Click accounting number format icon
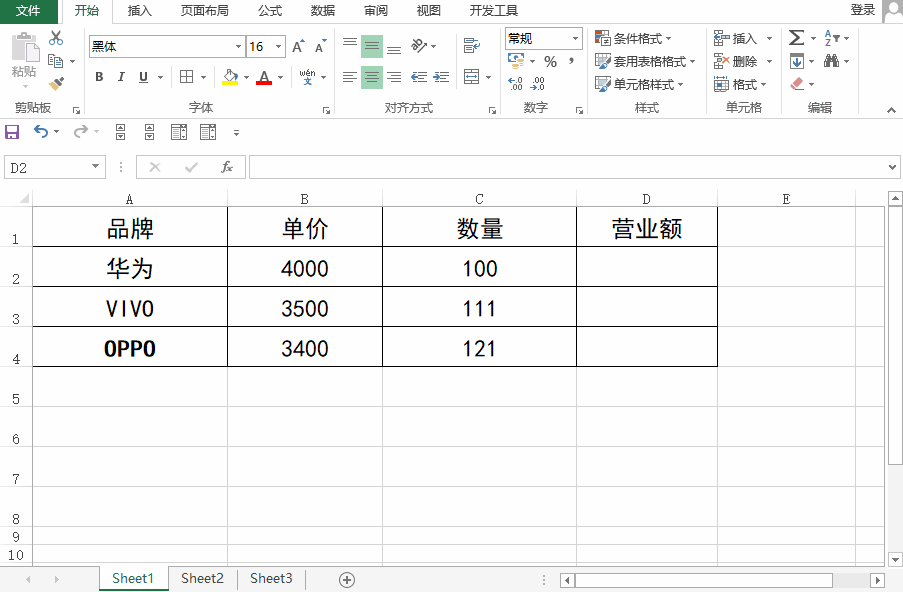Image resolution: width=903 pixels, height=592 pixels. point(516,60)
